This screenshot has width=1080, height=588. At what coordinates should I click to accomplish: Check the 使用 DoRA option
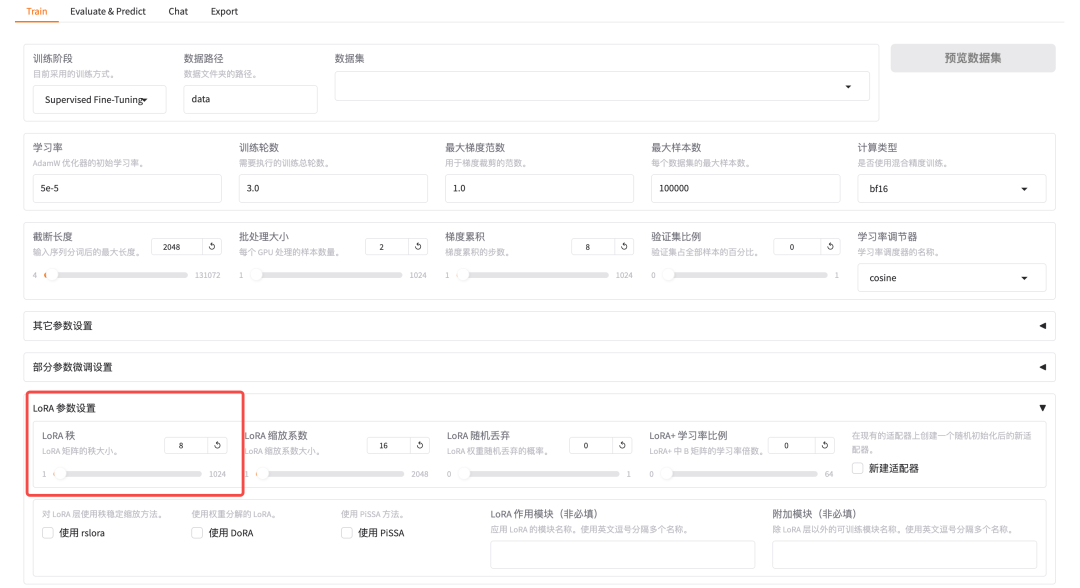pos(197,533)
